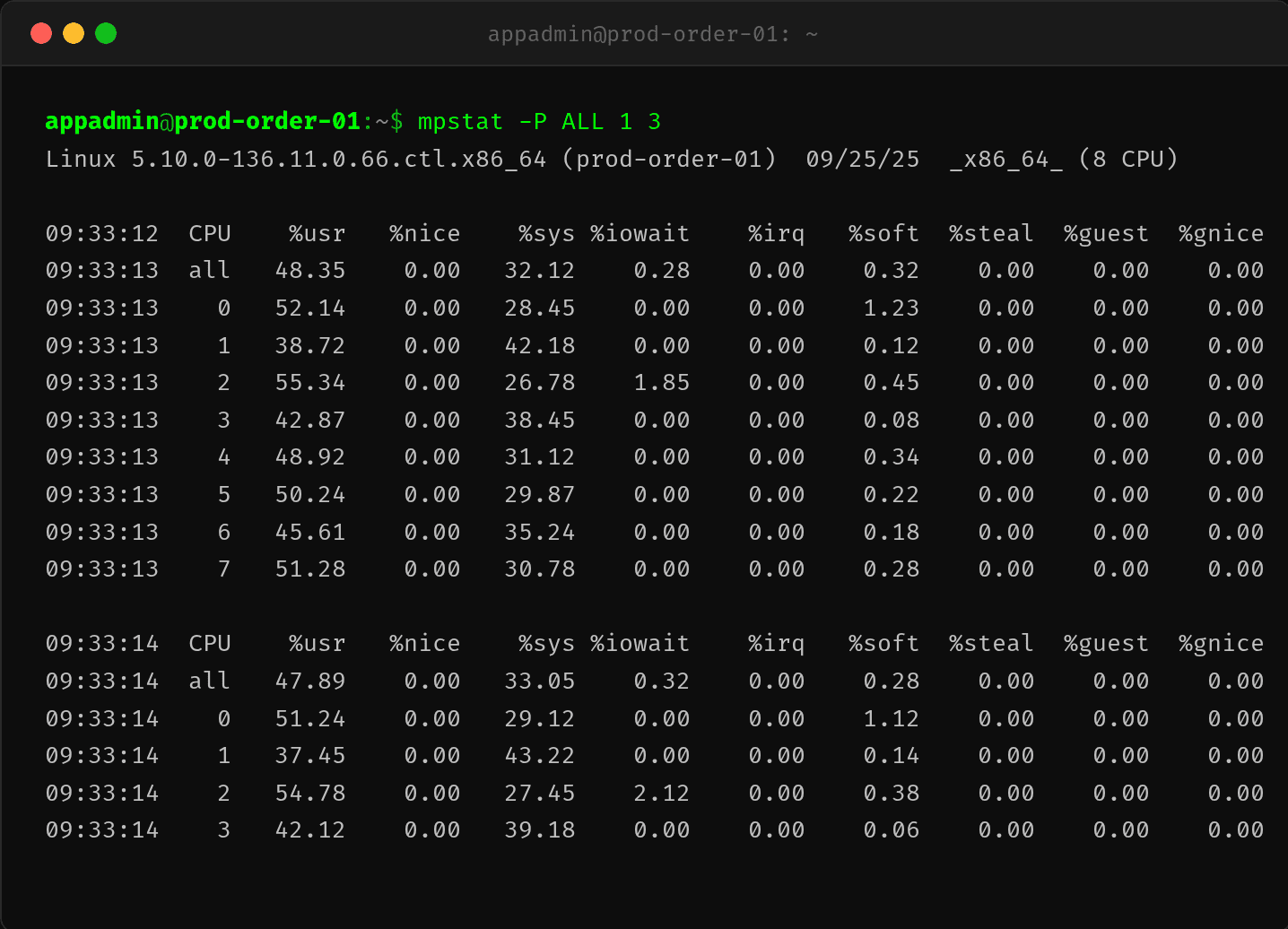
Task: Click %guest in the second header row
Action: [1106, 643]
